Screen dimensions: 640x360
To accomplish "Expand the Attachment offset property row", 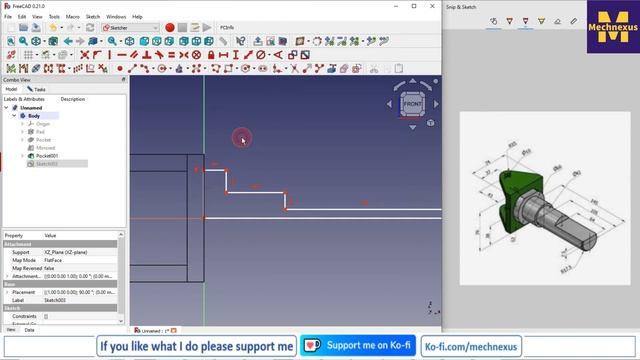I will pyautogui.click(x=7, y=276).
